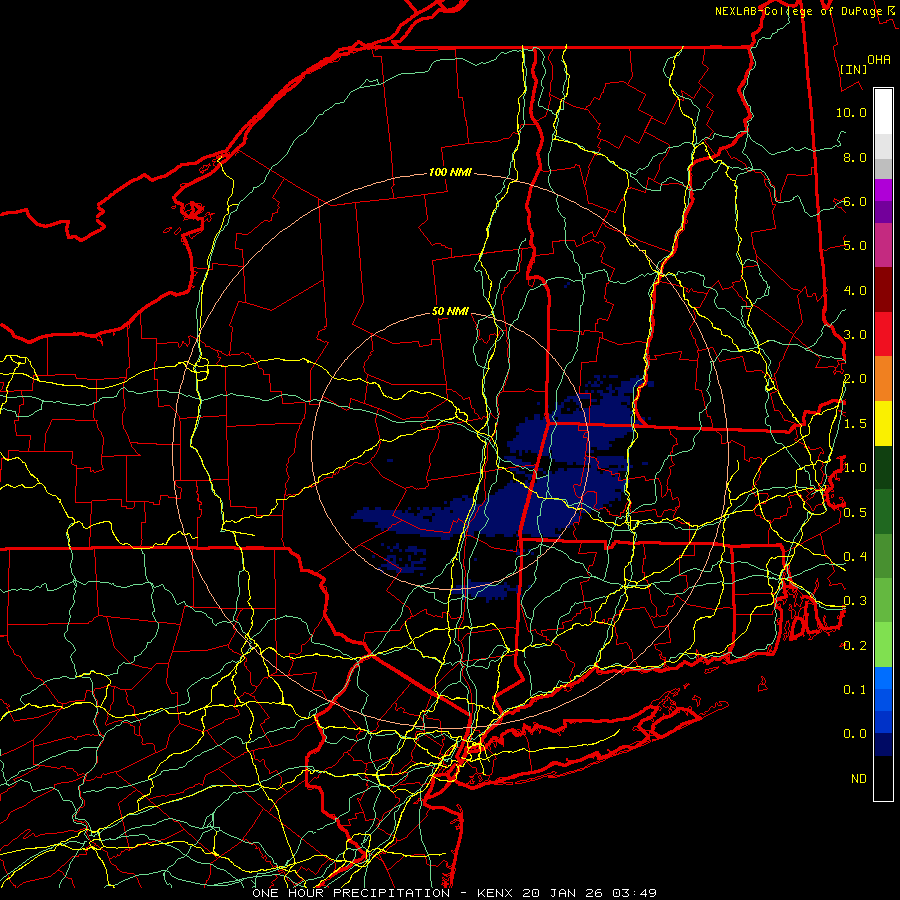
Task: Pick the yellow legend swatch
Action: coord(883,423)
